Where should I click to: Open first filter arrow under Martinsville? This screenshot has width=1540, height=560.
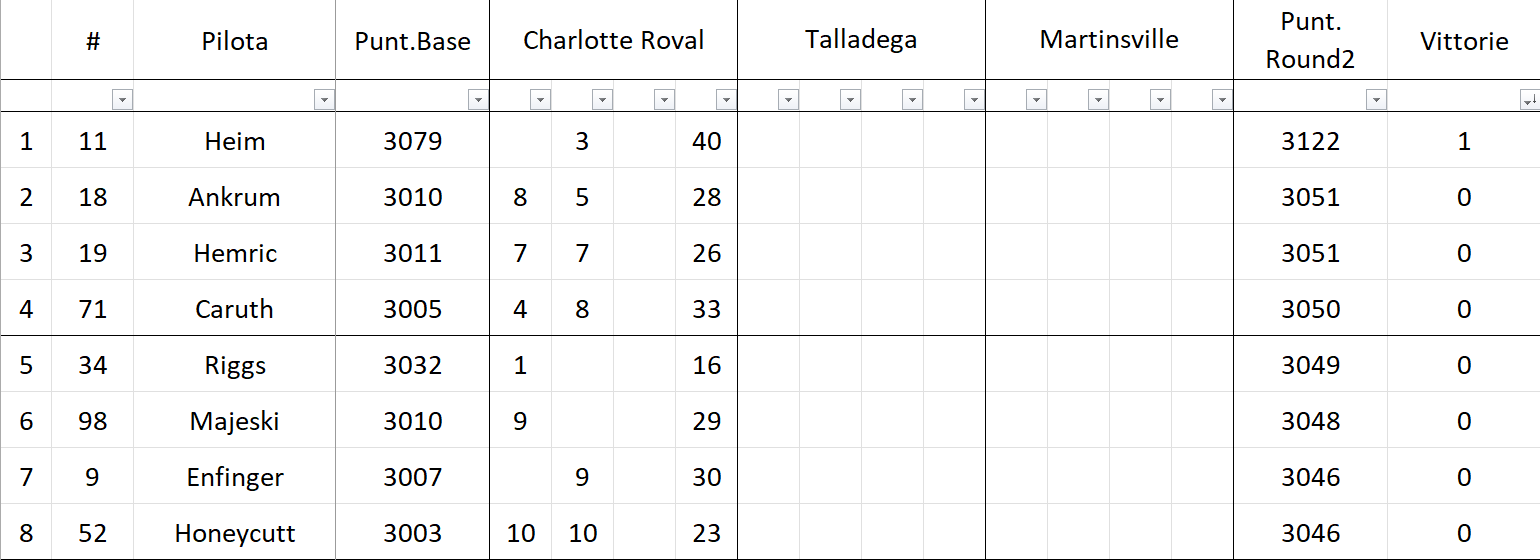pyautogui.click(x=1036, y=100)
